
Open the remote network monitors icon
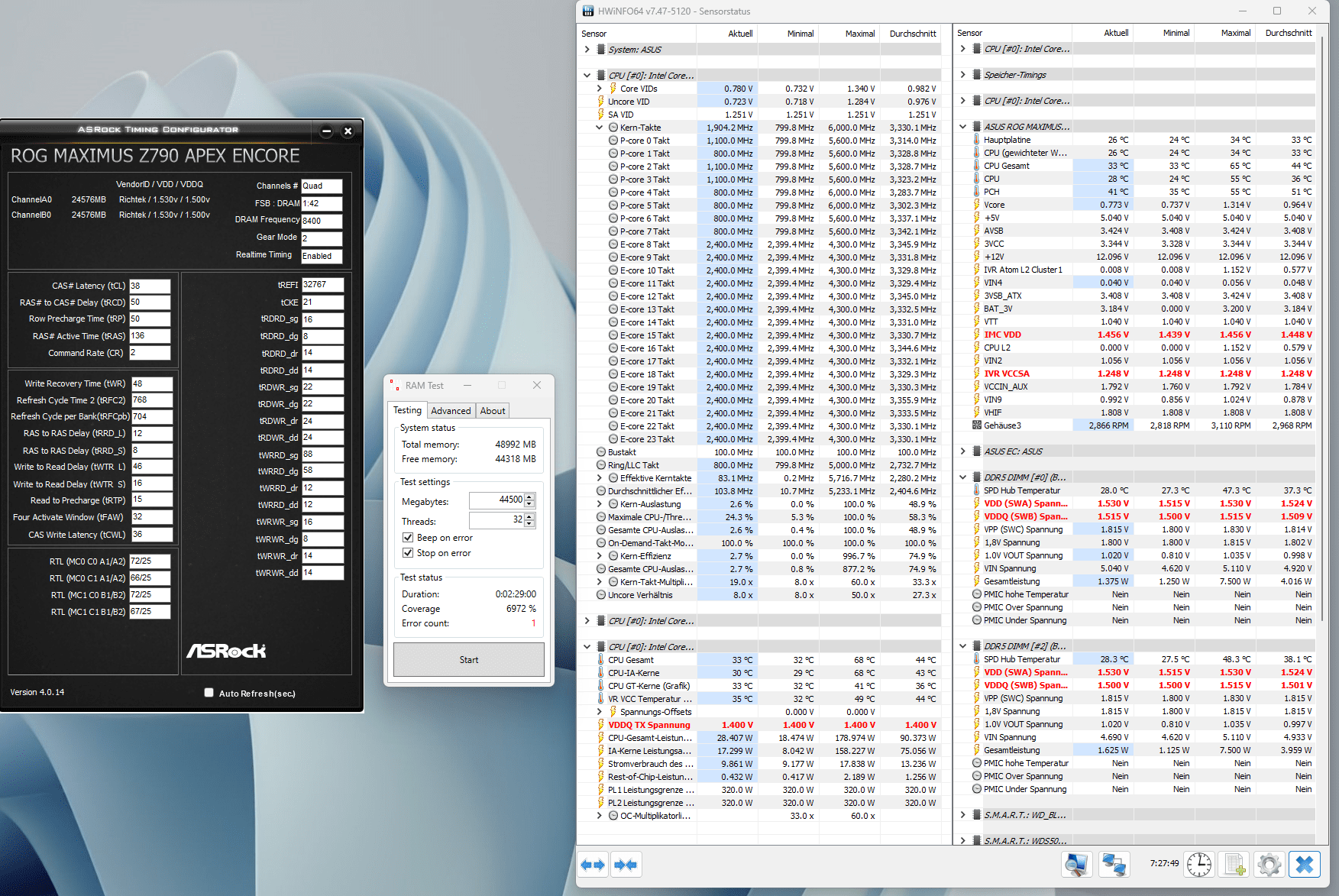(x=1114, y=865)
